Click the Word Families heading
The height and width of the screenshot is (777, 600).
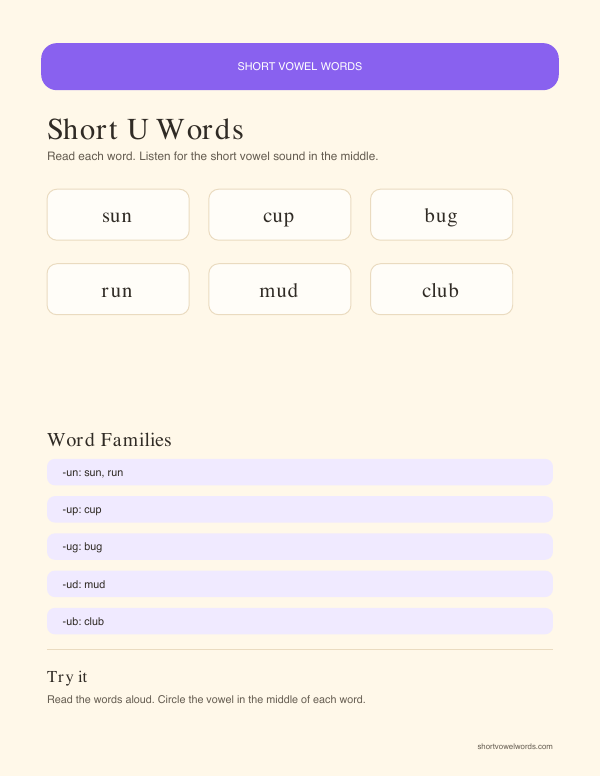[109, 440]
